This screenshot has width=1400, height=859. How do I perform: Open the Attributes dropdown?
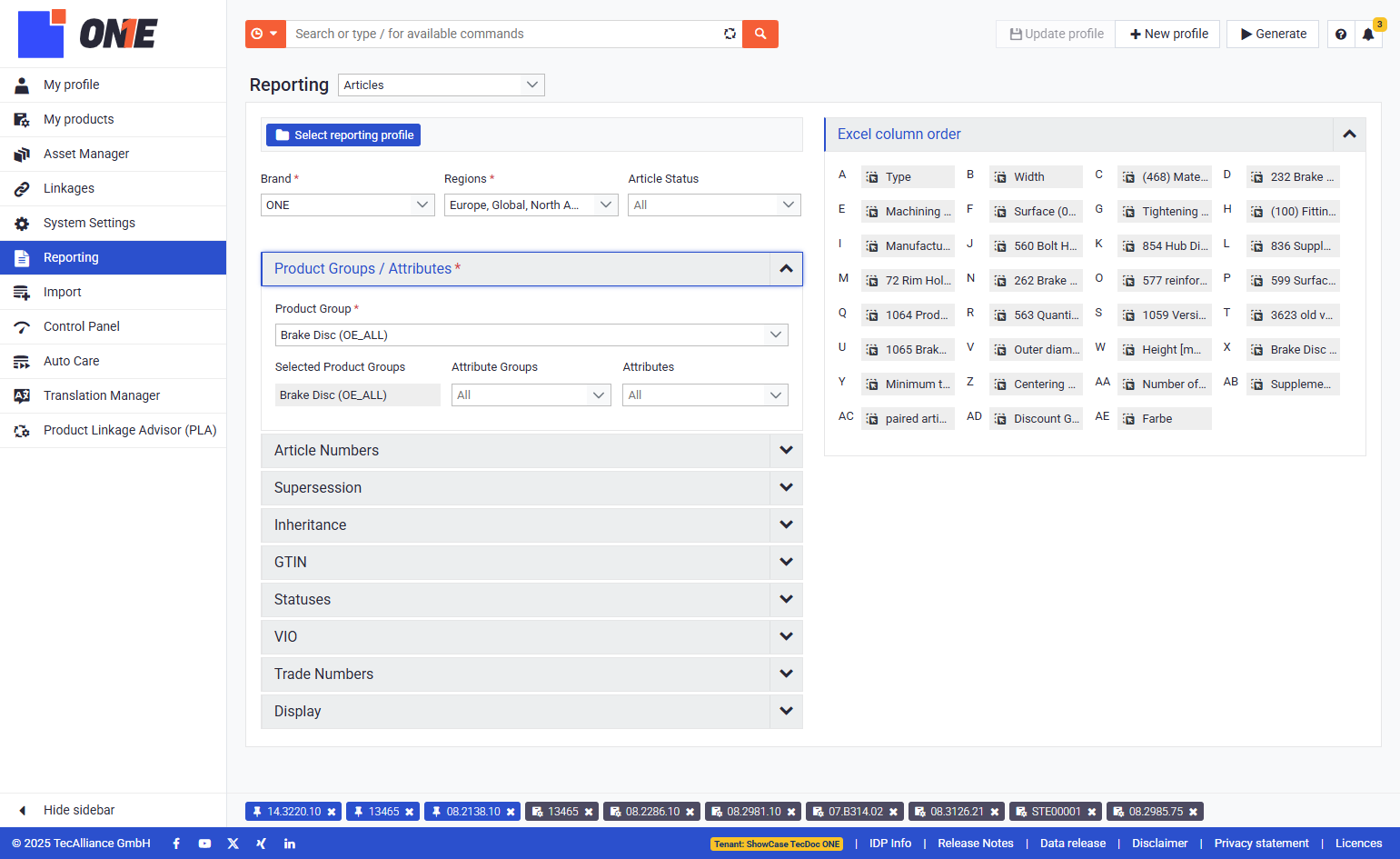tap(705, 395)
